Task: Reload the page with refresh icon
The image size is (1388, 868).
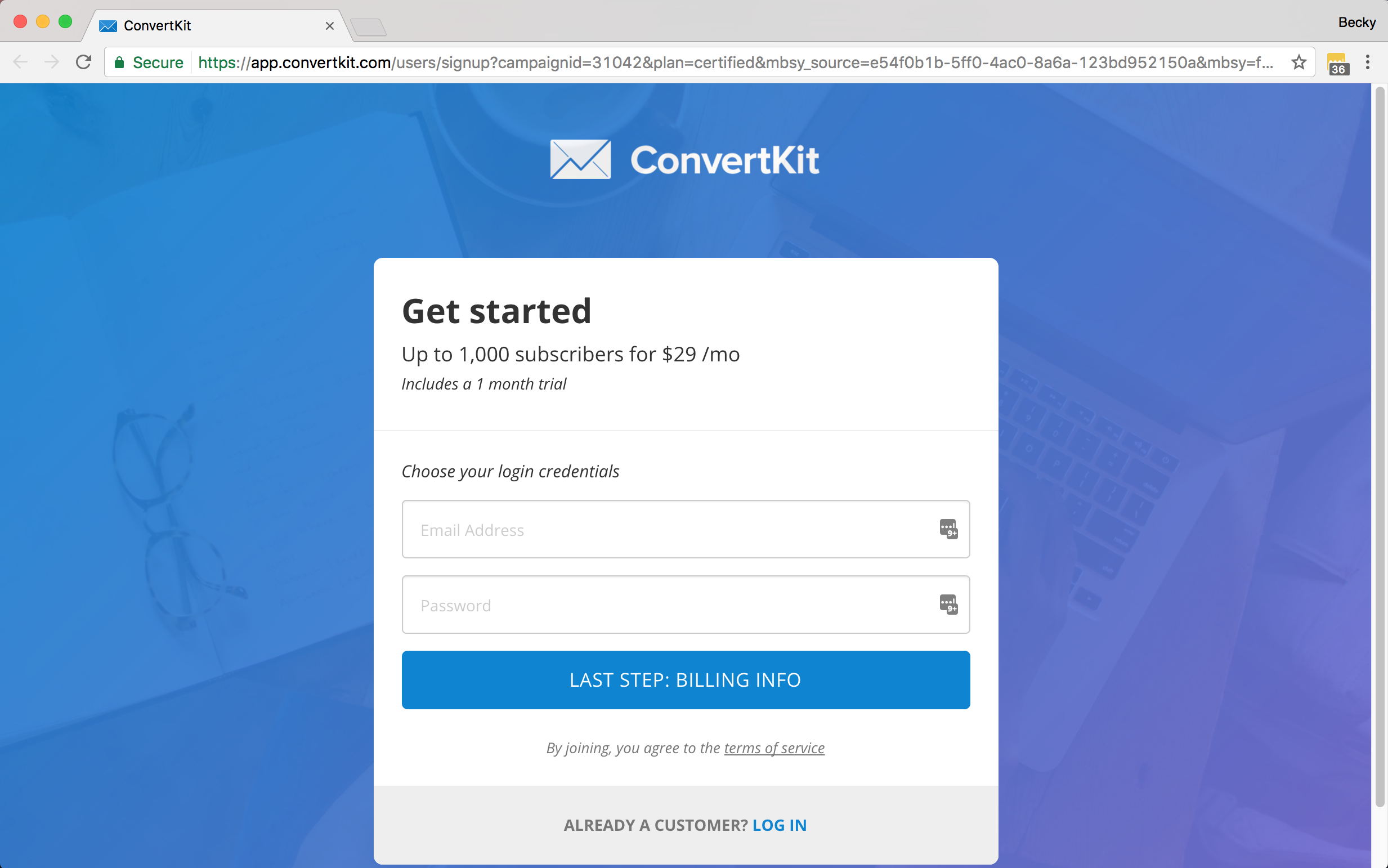Action: tap(84, 62)
